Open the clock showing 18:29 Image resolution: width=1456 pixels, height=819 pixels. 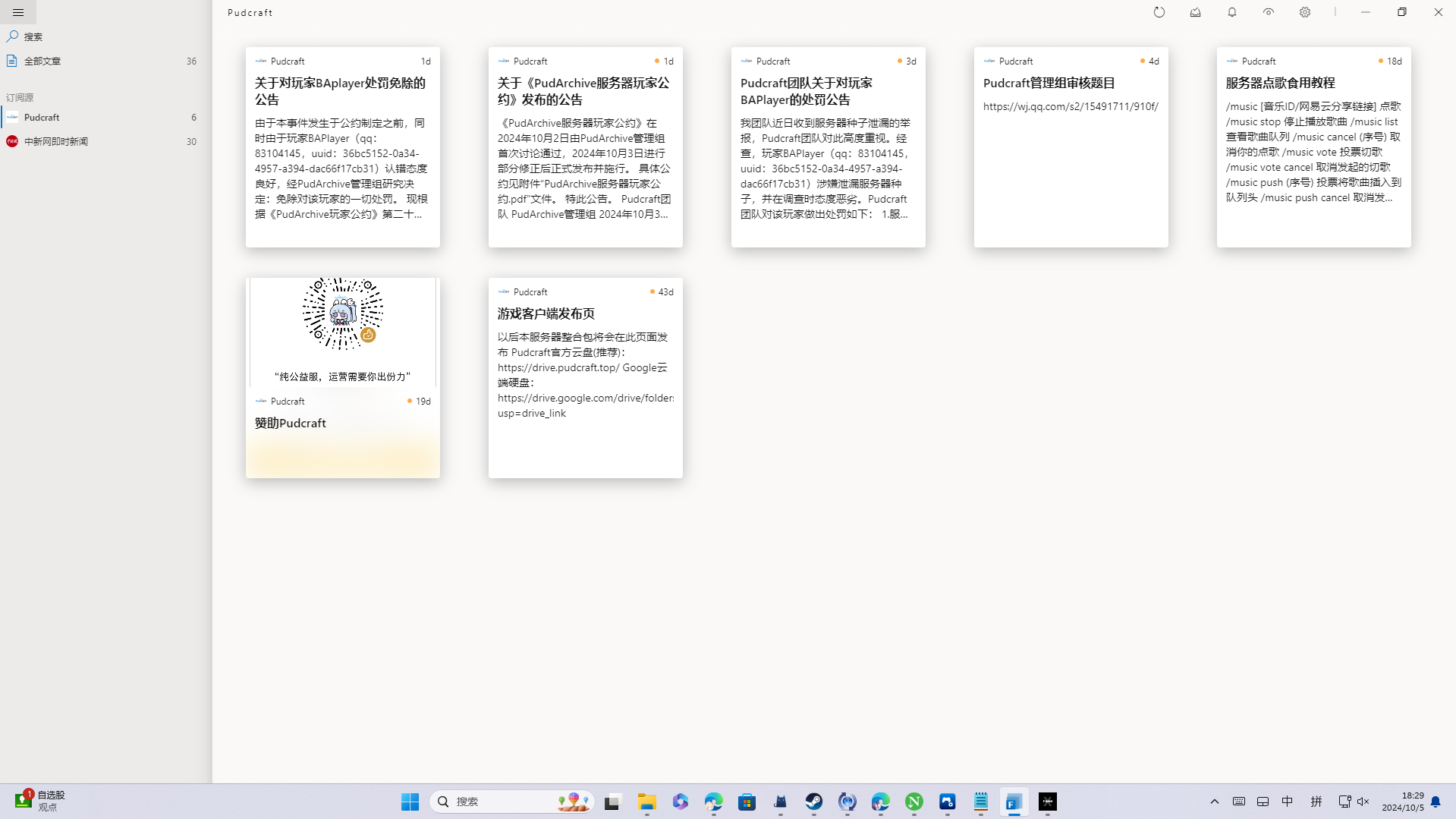point(1402,802)
